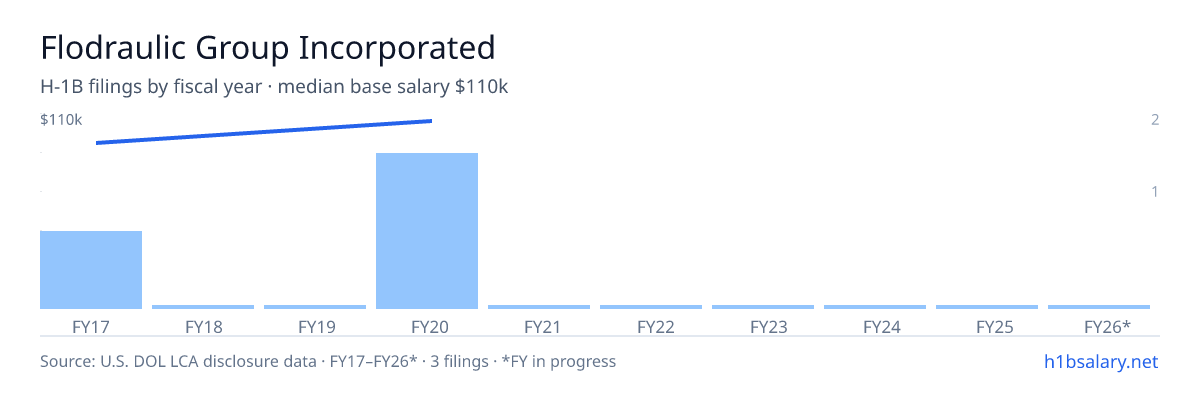This screenshot has width=1200, height=400.
Task: Click the FY24 bar stub
Action: click(875, 306)
